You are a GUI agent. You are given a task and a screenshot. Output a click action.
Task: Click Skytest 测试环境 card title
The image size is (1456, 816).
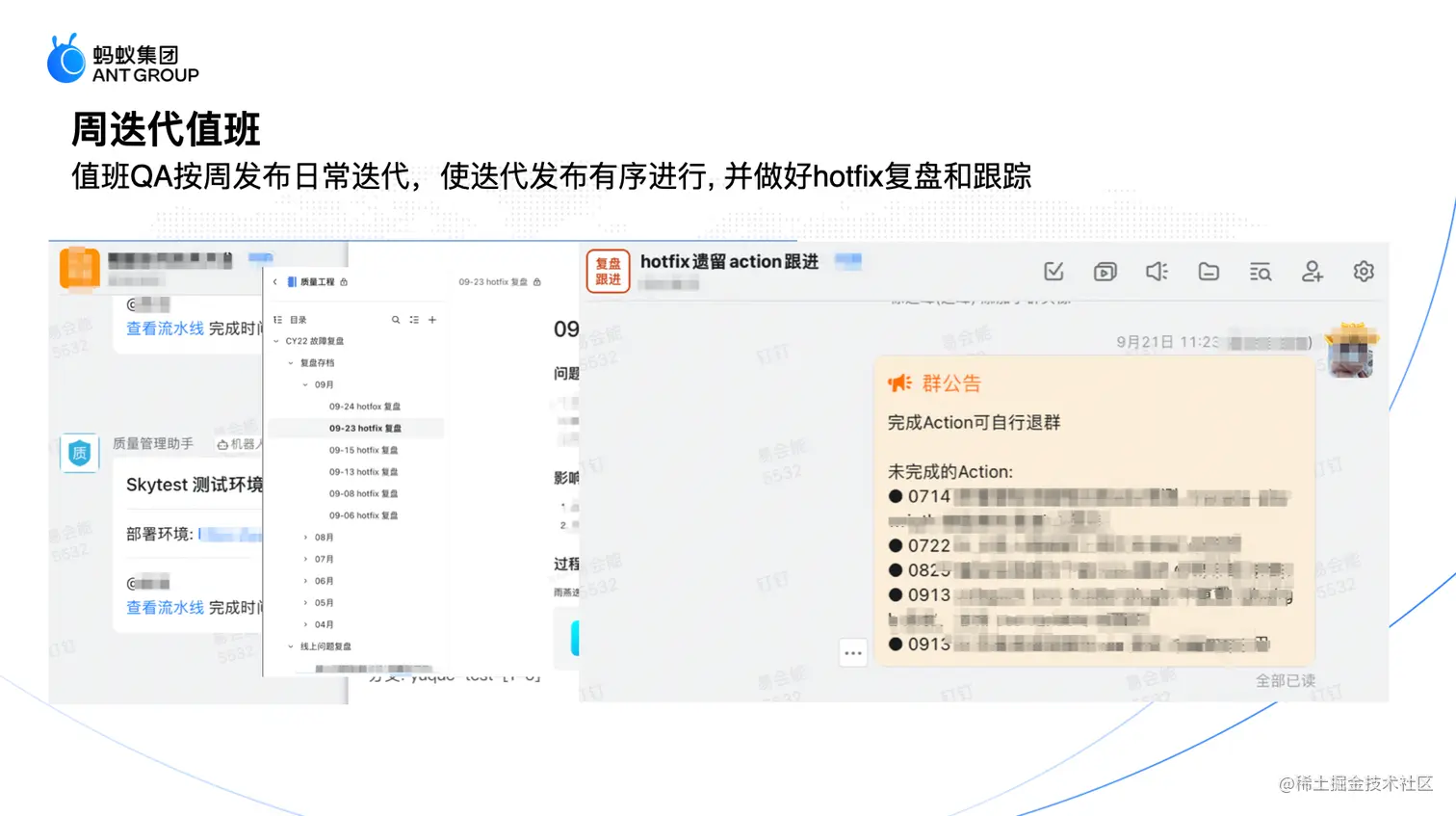pos(195,485)
